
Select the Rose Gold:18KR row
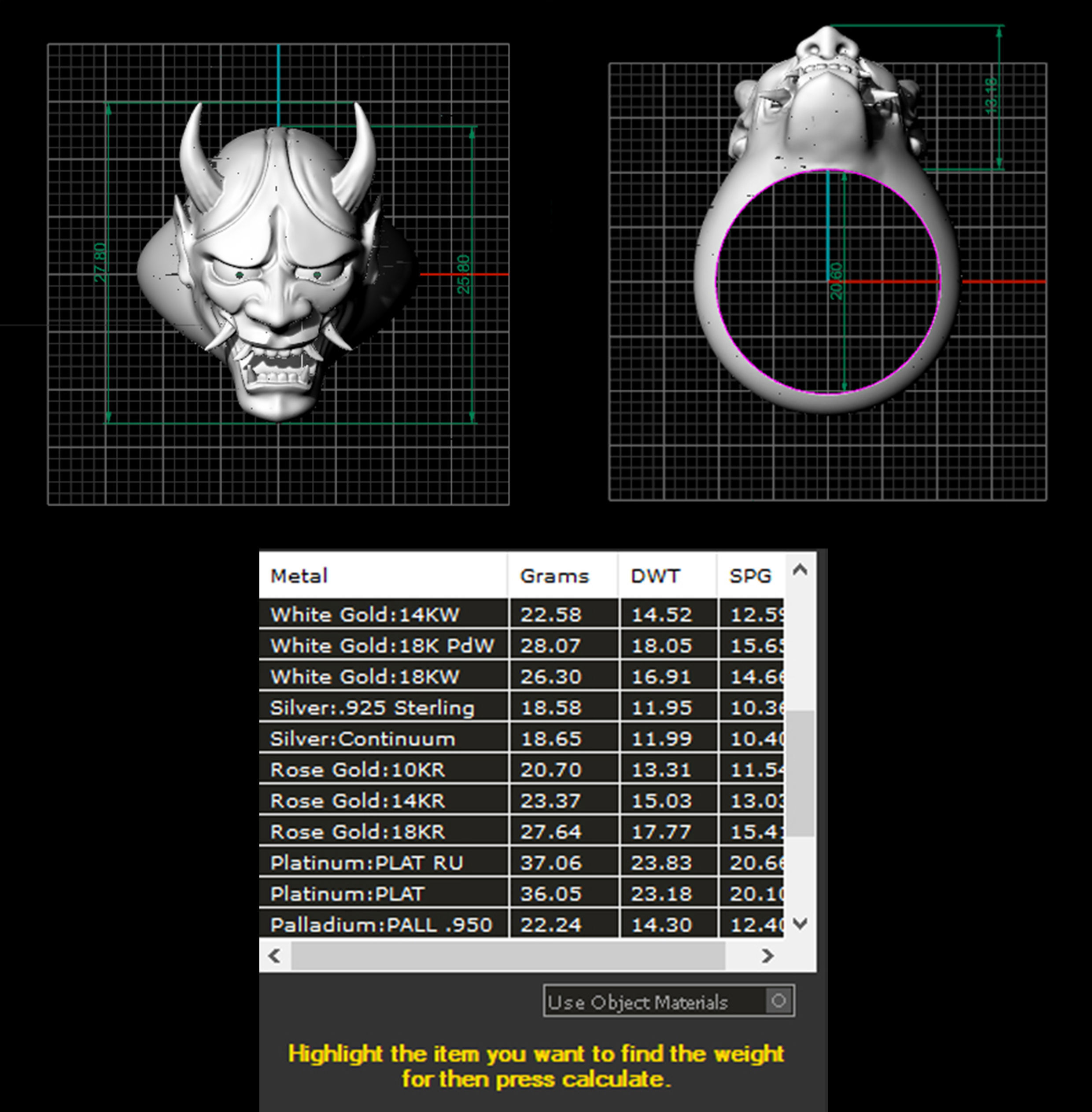(522, 831)
